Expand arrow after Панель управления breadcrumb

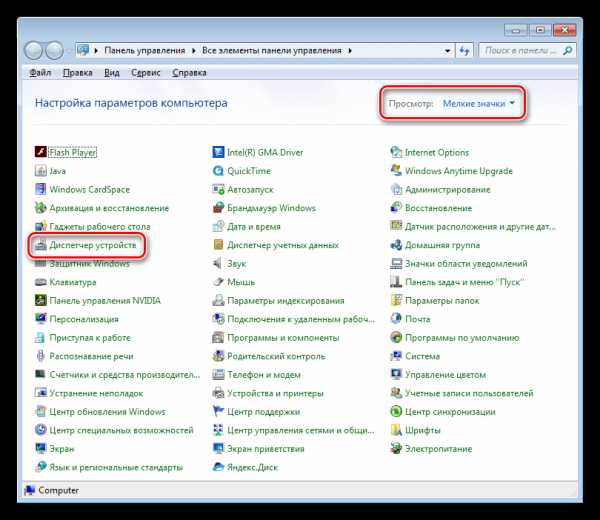(x=194, y=51)
